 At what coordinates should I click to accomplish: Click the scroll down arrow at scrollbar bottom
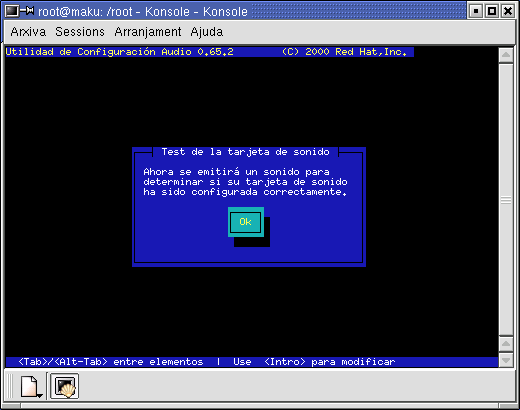[x=506, y=360]
